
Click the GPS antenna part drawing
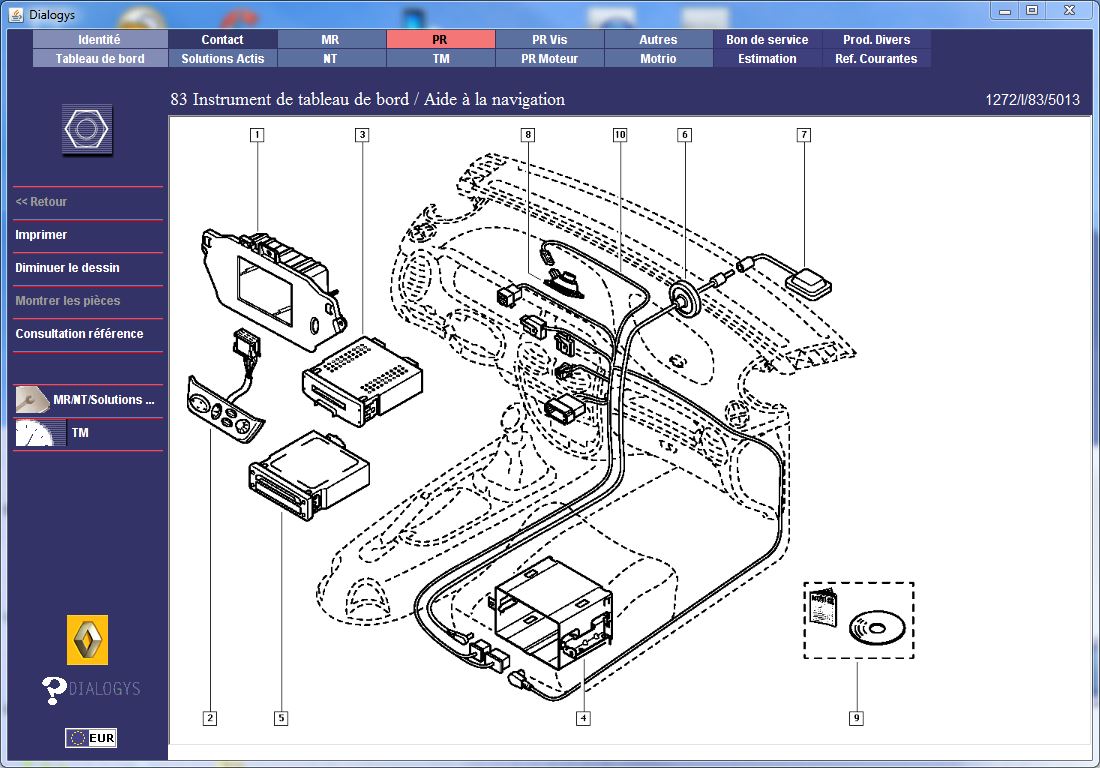point(808,283)
